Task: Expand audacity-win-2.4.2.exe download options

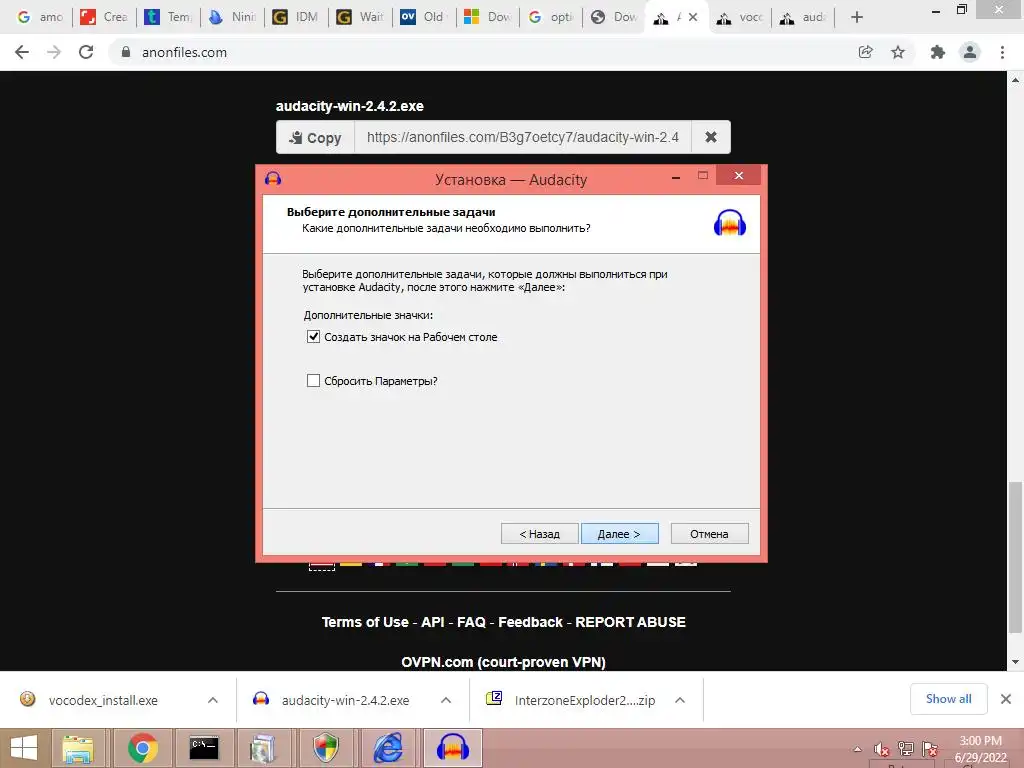Action: click(x=446, y=700)
